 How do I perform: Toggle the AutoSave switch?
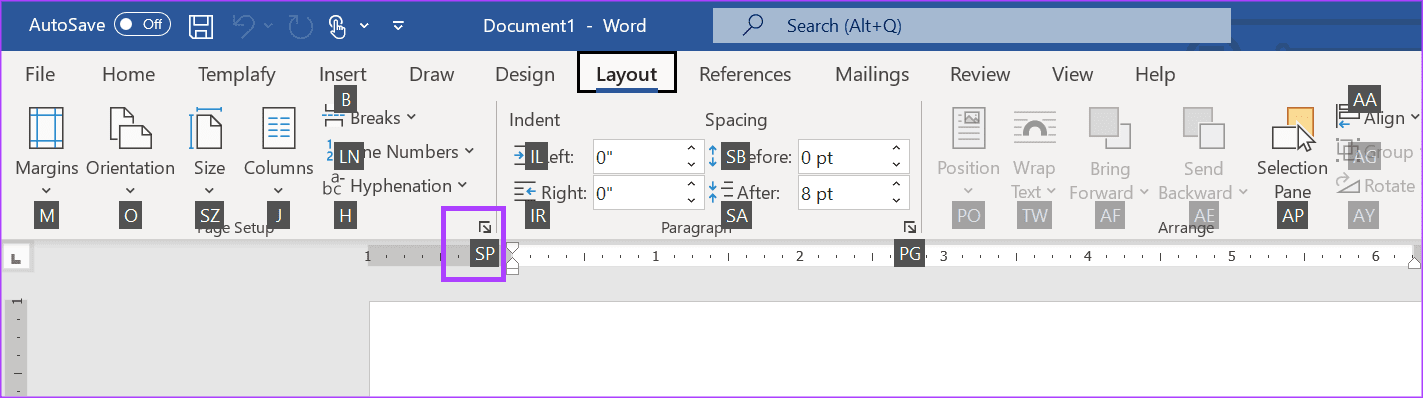click(142, 25)
